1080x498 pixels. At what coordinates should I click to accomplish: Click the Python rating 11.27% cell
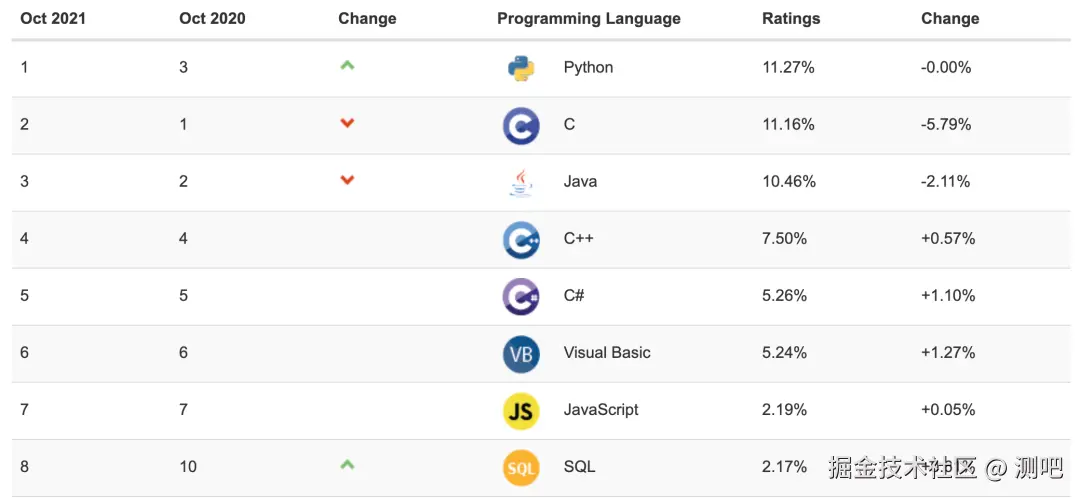point(788,68)
